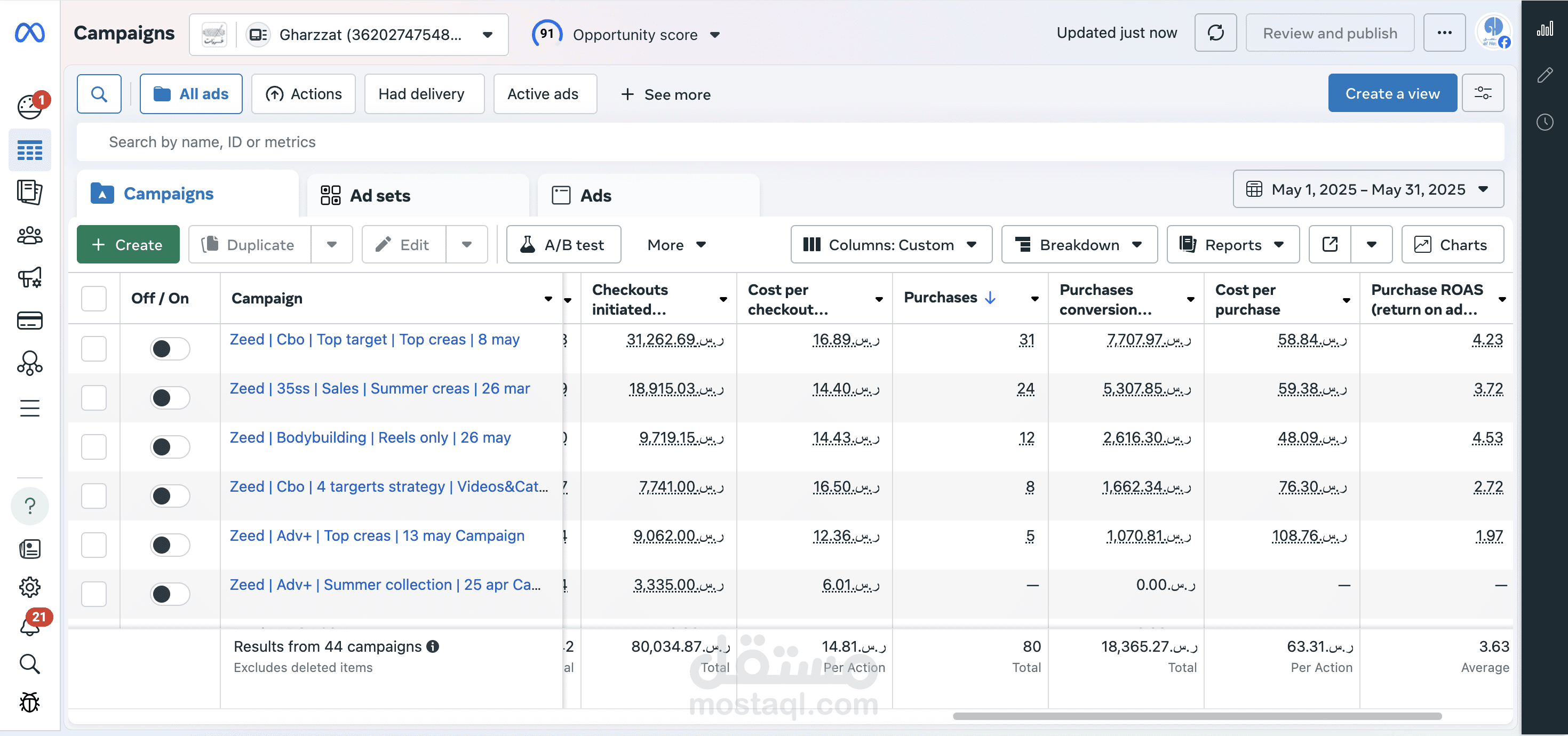Click the refresh data icon button
This screenshot has height=736, width=1568.
[1215, 33]
